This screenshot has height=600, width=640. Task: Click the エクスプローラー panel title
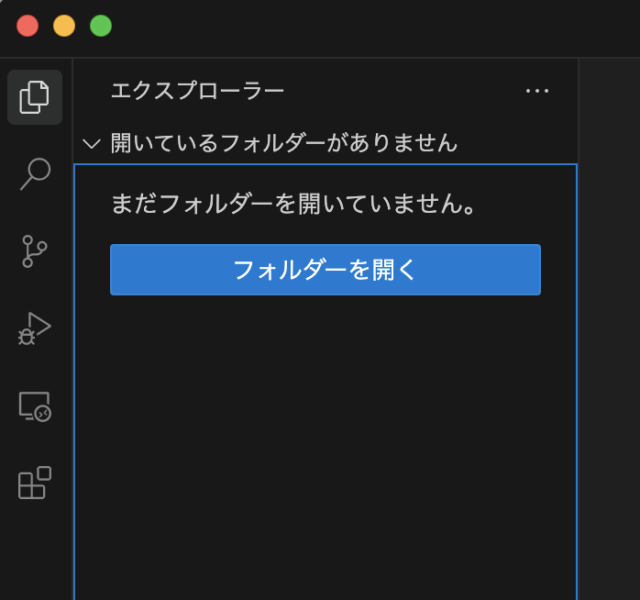[198, 91]
